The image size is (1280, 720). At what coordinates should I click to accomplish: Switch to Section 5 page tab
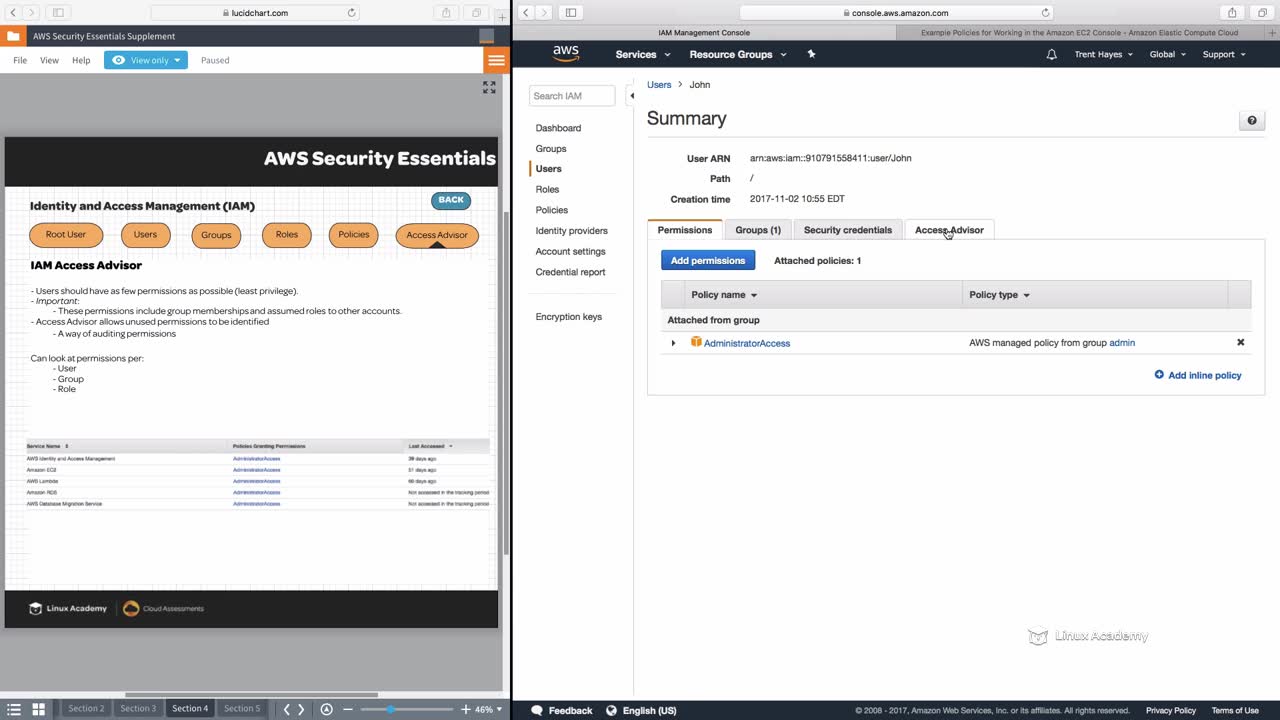(x=242, y=709)
